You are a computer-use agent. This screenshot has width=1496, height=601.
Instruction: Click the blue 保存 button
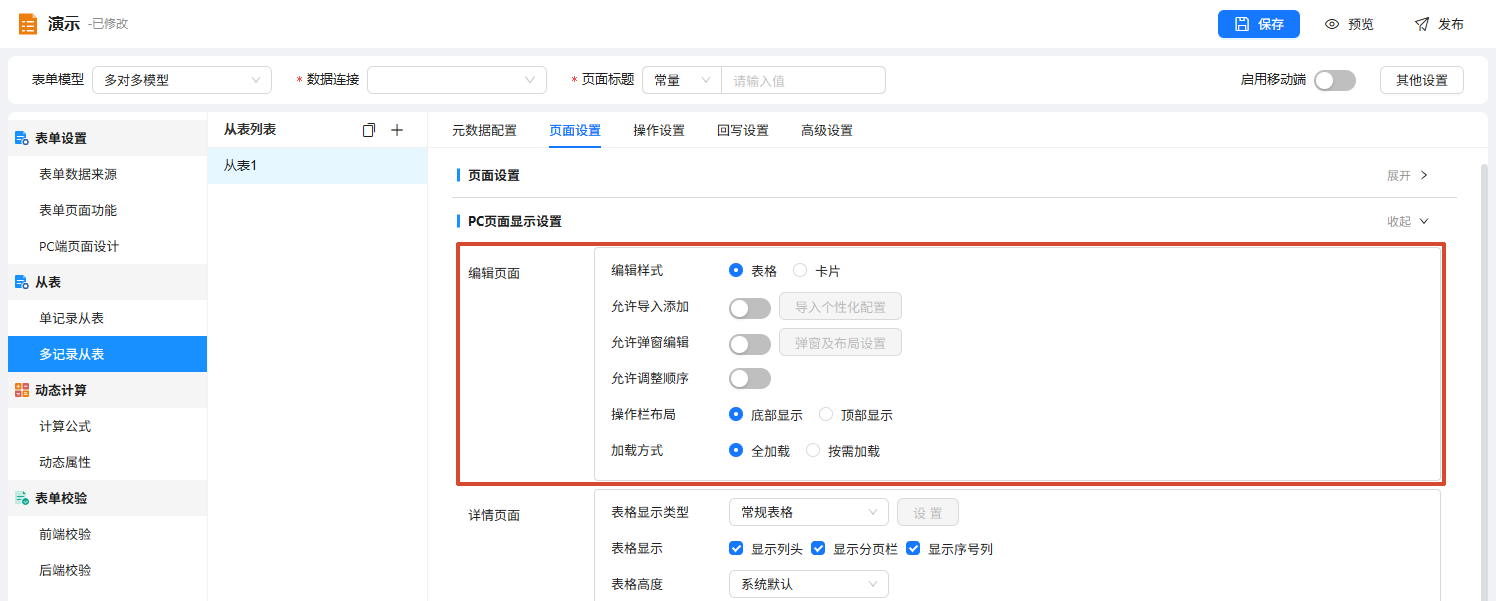click(x=1259, y=24)
